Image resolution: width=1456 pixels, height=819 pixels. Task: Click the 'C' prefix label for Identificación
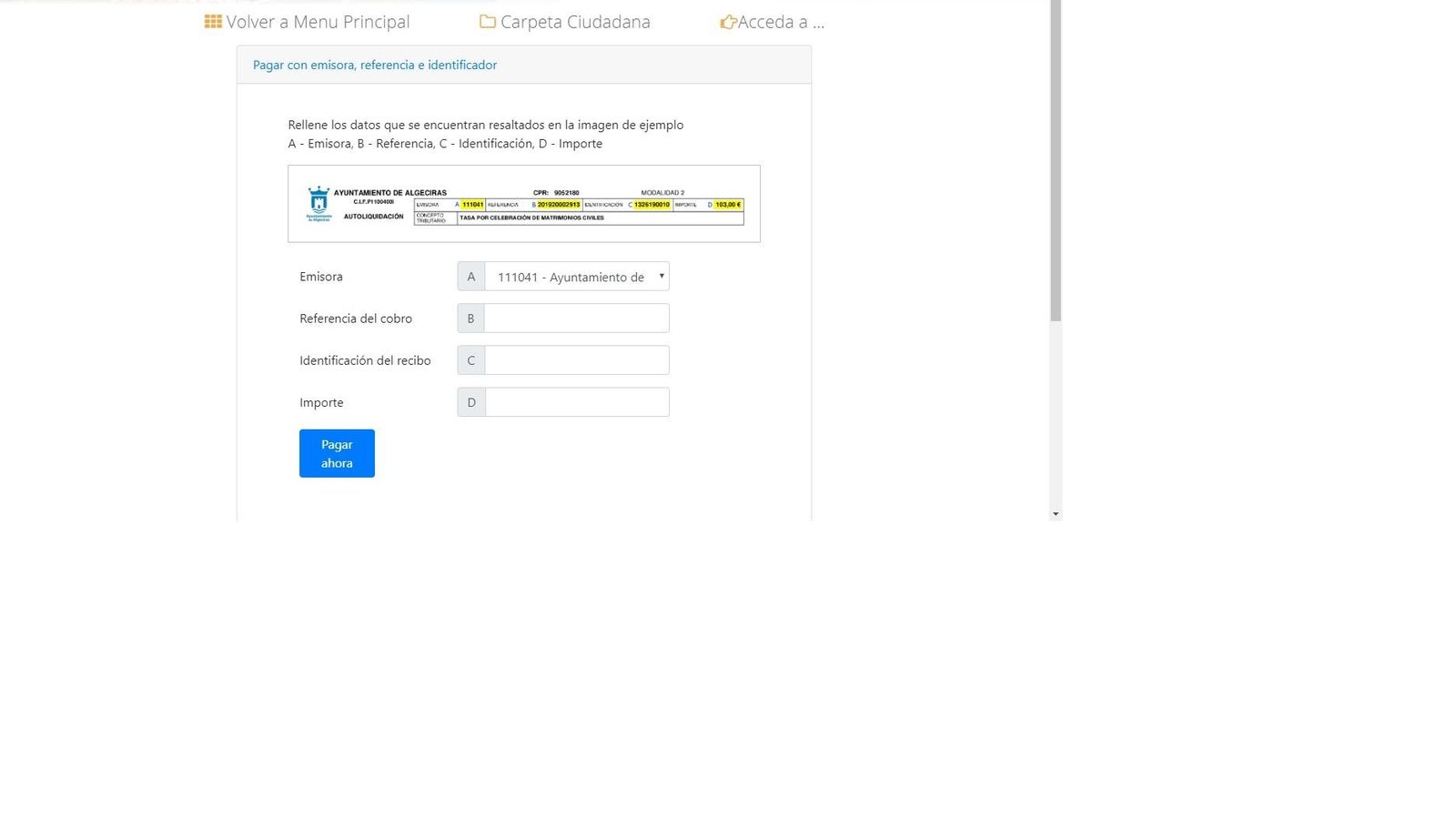tap(470, 360)
